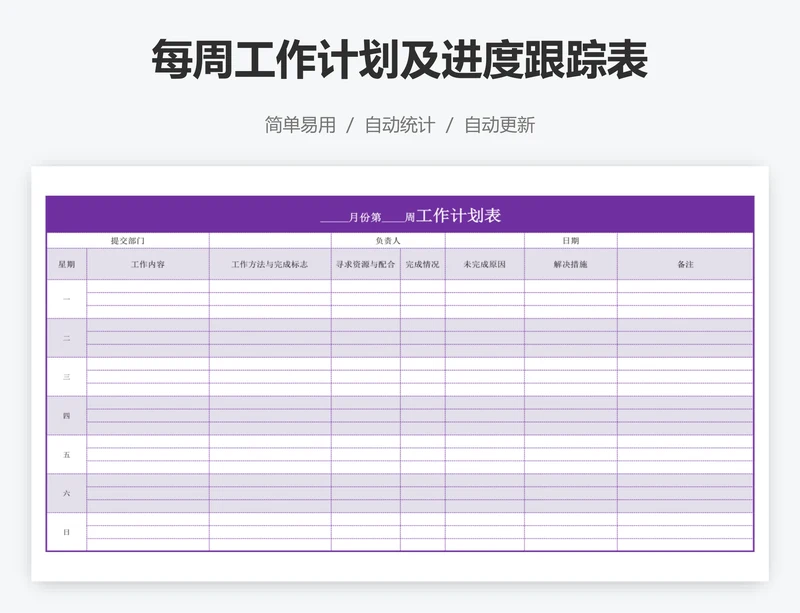The width and height of the screenshot is (800, 613).
Task: Select the 日期 label cell
Action: (x=570, y=241)
